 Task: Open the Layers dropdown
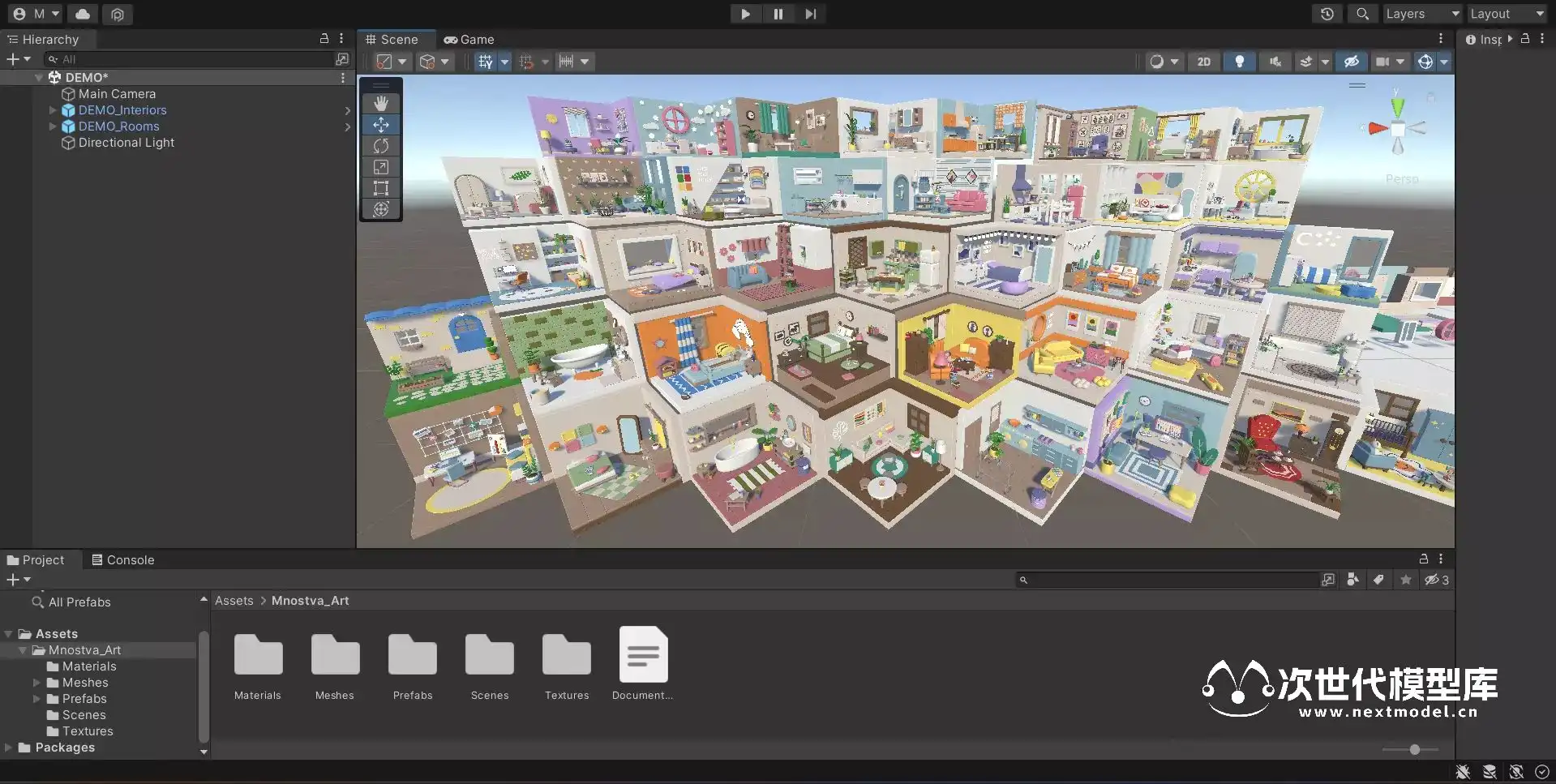1421,14
